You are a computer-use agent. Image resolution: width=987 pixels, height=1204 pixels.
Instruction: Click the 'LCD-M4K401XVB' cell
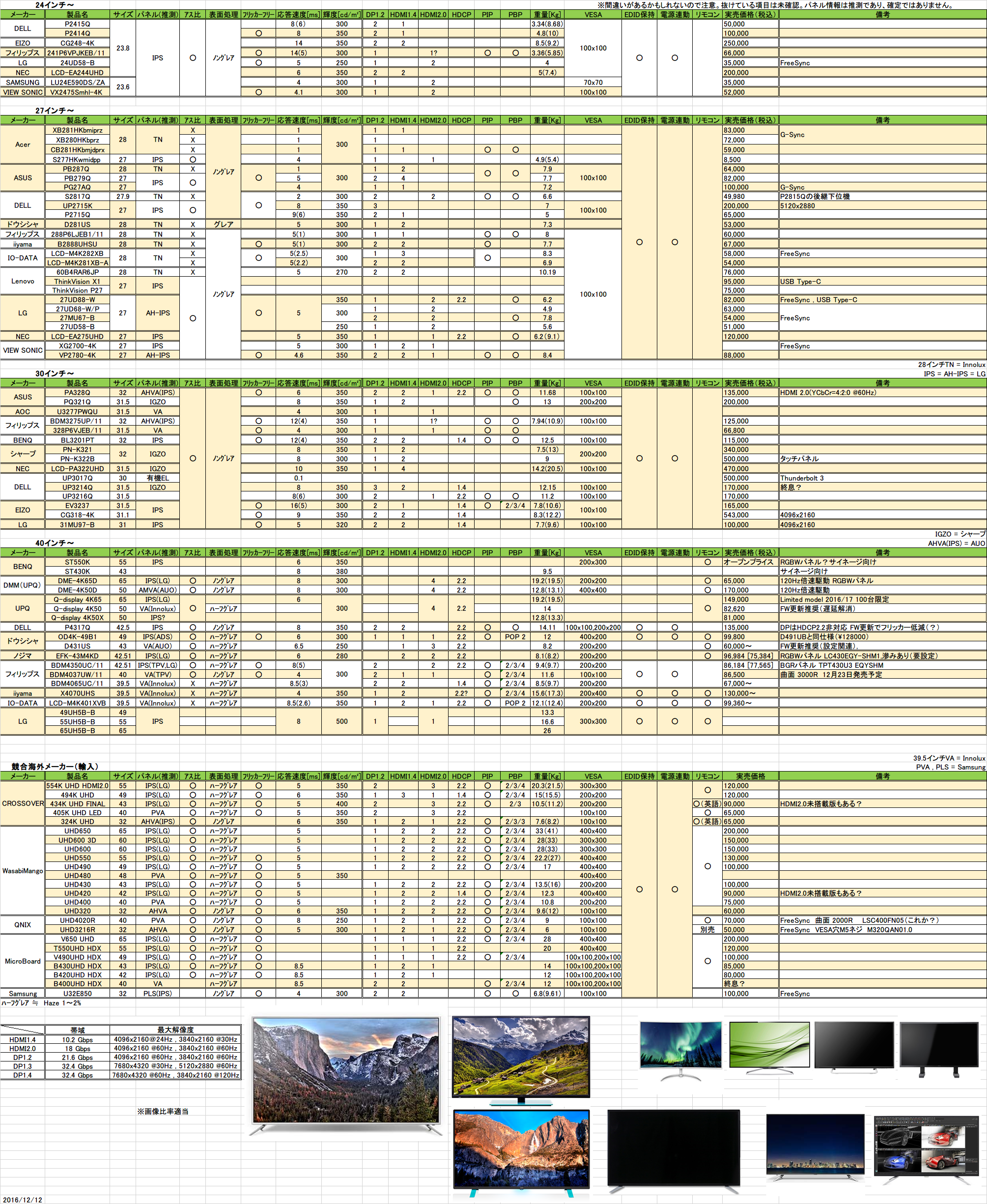coord(77,703)
